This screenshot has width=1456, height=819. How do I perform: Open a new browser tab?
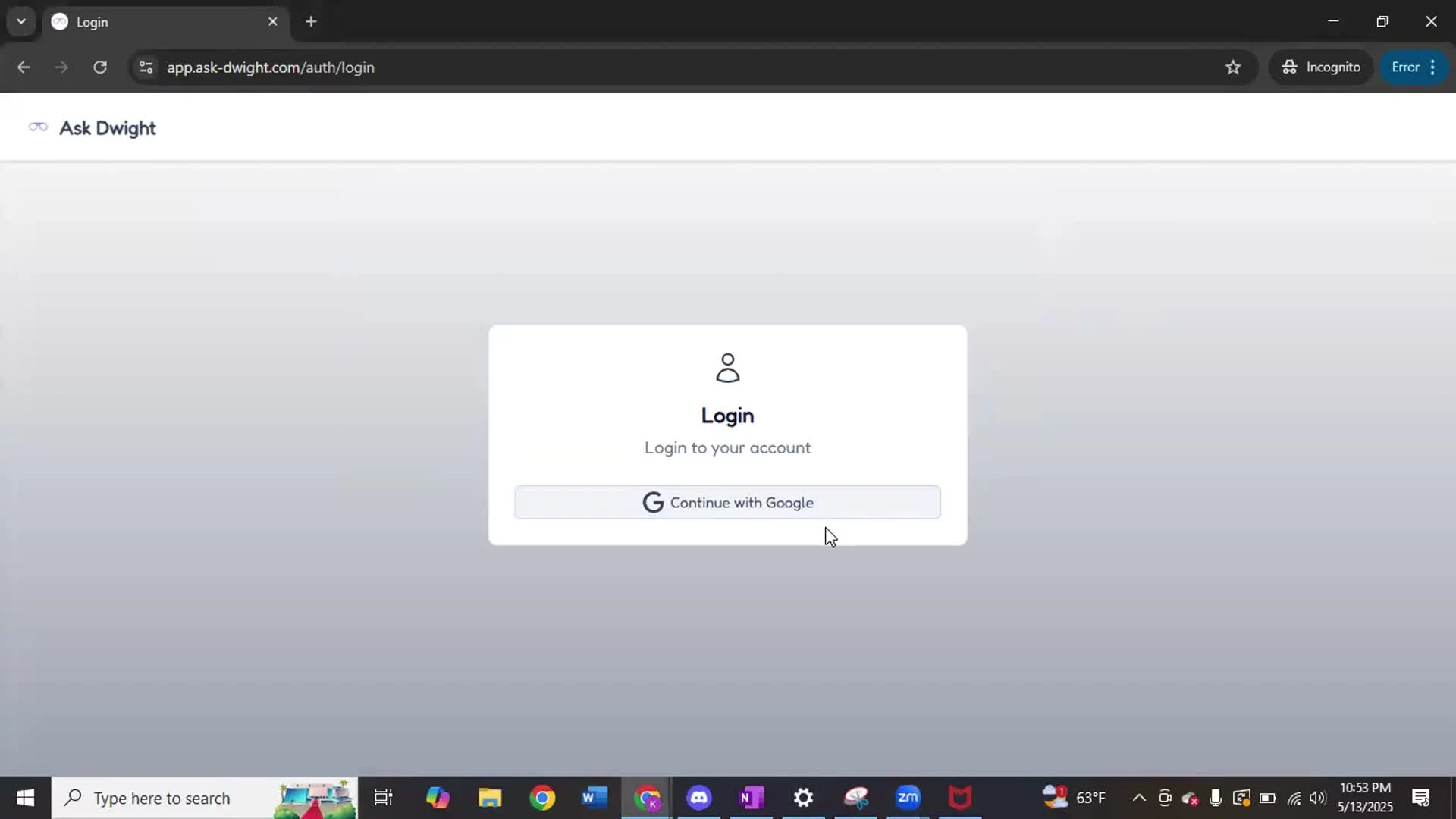(311, 21)
